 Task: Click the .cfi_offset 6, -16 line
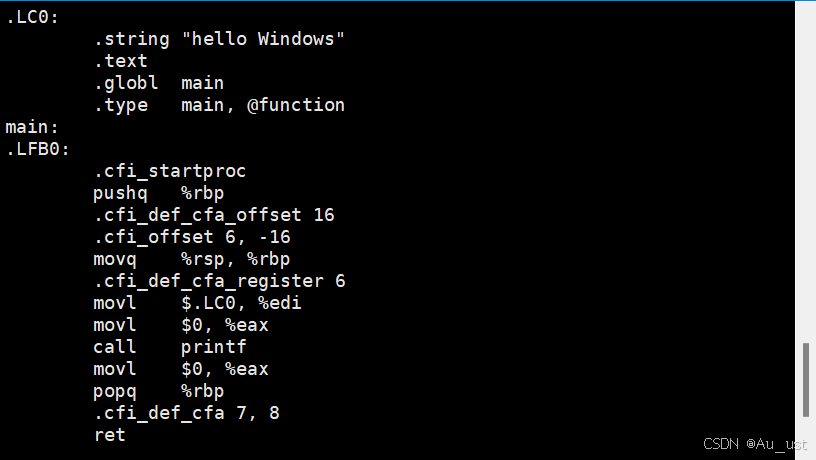coord(191,237)
